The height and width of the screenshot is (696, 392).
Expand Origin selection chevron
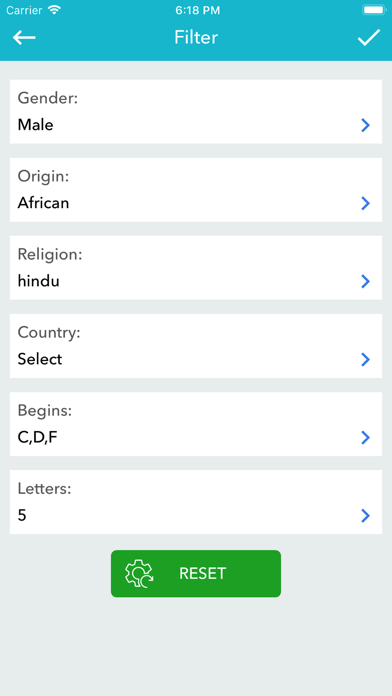click(x=365, y=203)
